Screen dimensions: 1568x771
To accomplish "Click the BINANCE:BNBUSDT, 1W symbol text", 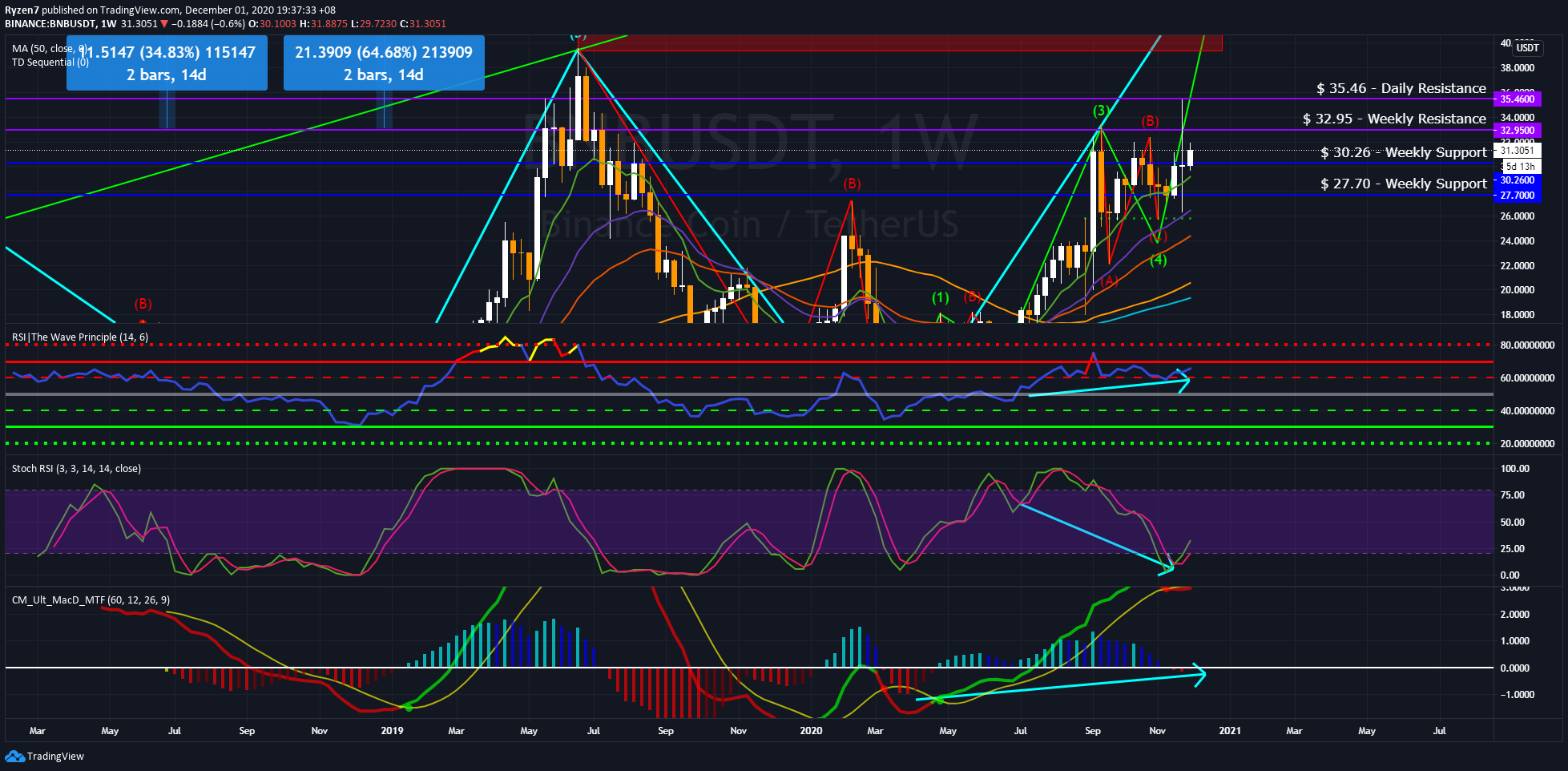I will 61,24.
